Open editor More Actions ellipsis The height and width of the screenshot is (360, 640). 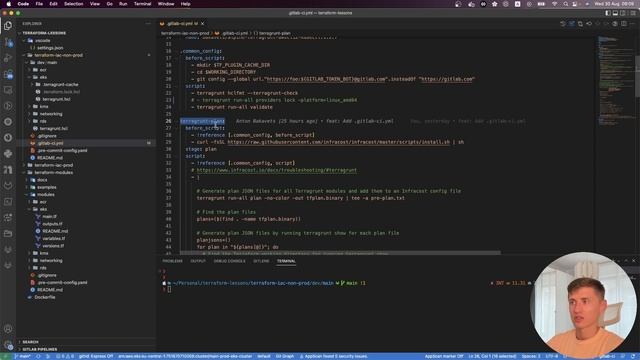pyautogui.click(x=633, y=24)
